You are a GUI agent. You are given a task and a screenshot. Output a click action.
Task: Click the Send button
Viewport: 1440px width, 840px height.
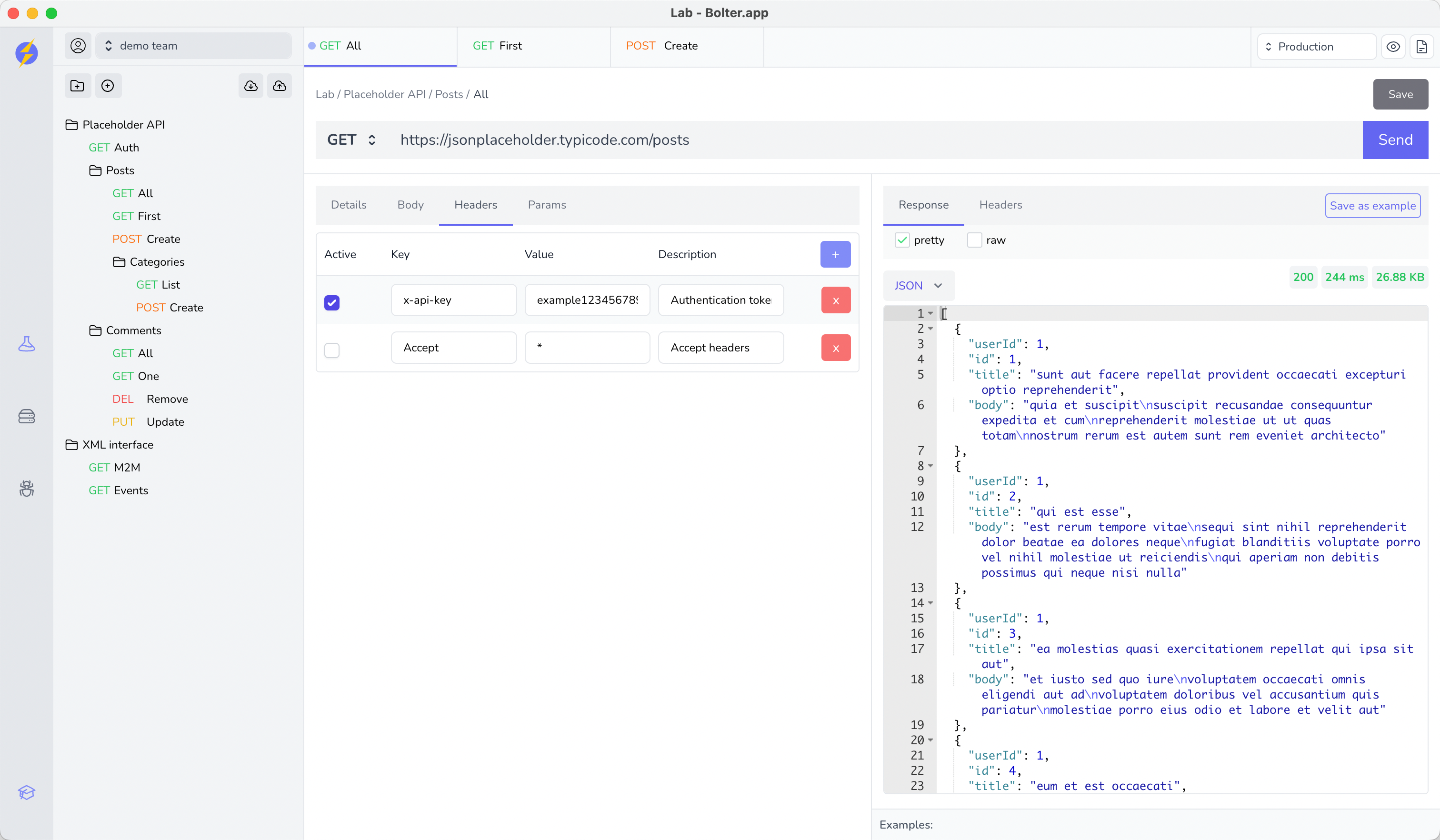click(1395, 140)
